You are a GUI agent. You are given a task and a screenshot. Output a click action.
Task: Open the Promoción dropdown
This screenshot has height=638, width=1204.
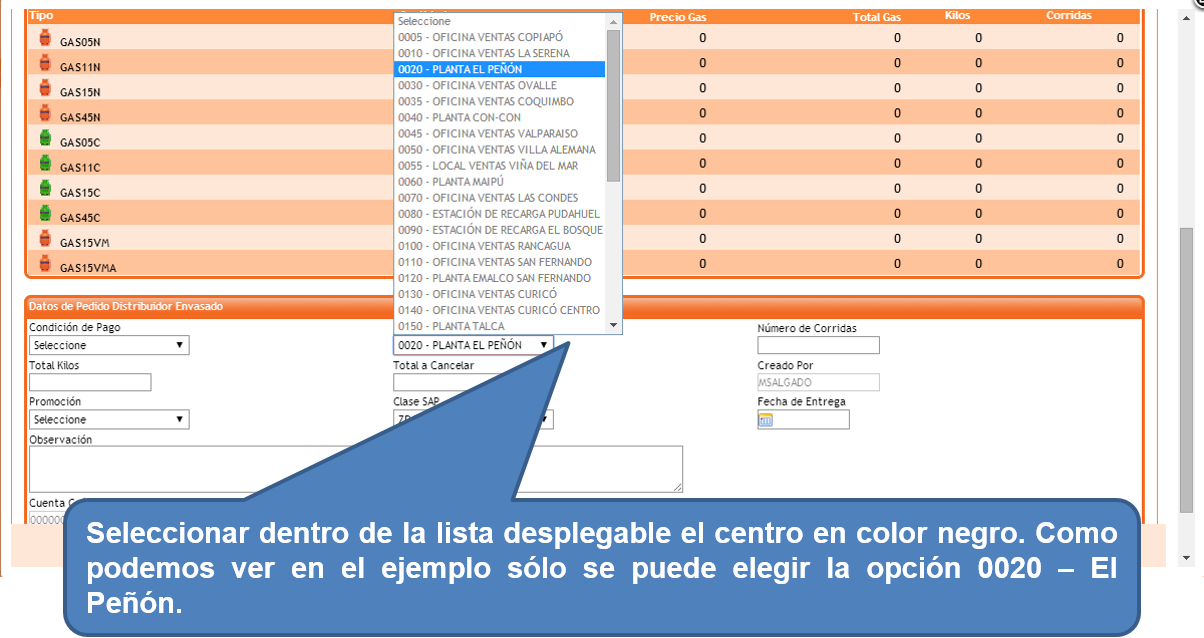click(109, 420)
